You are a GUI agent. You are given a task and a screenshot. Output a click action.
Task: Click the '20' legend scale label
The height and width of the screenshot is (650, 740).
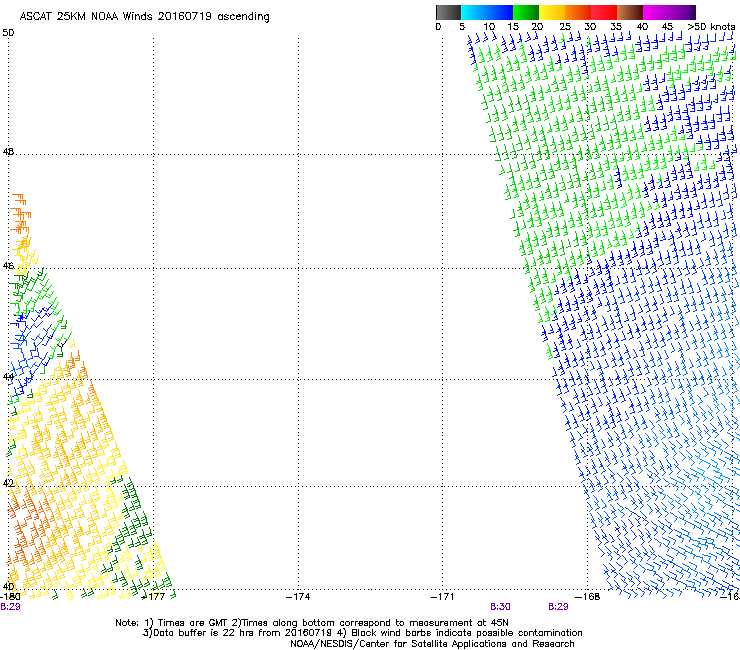[x=537, y=27]
